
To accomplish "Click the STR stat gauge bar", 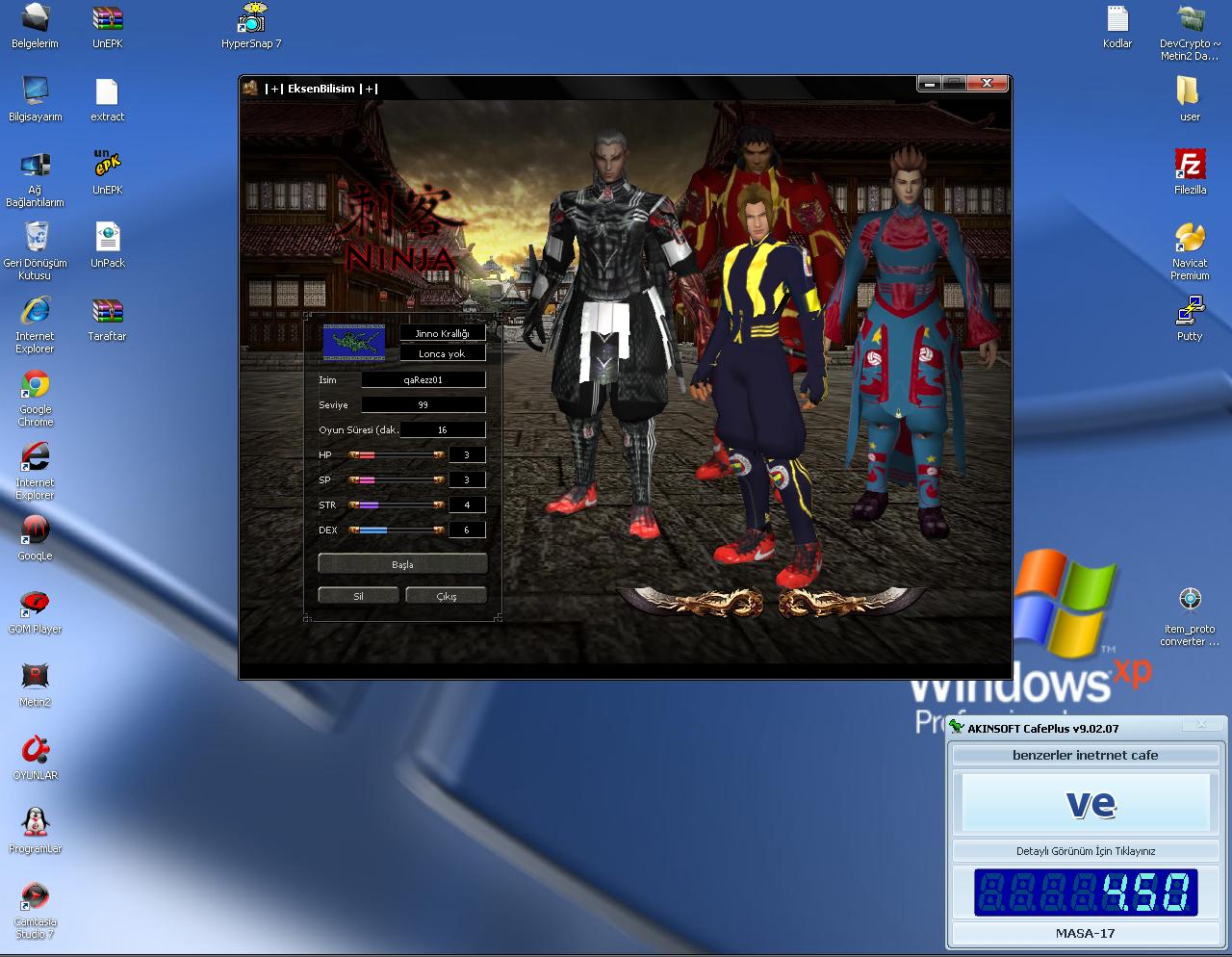I will click(x=396, y=504).
